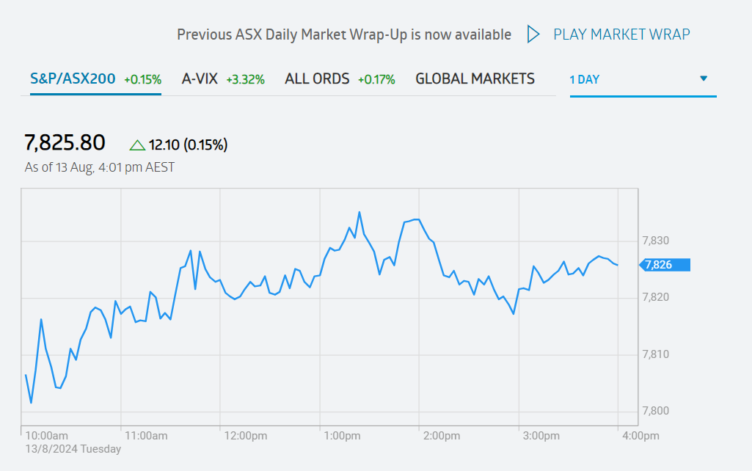The width and height of the screenshot is (752, 471).
Task: Click the wrap-up availability notice text
Action: pyautogui.click(x=344, y=35)
